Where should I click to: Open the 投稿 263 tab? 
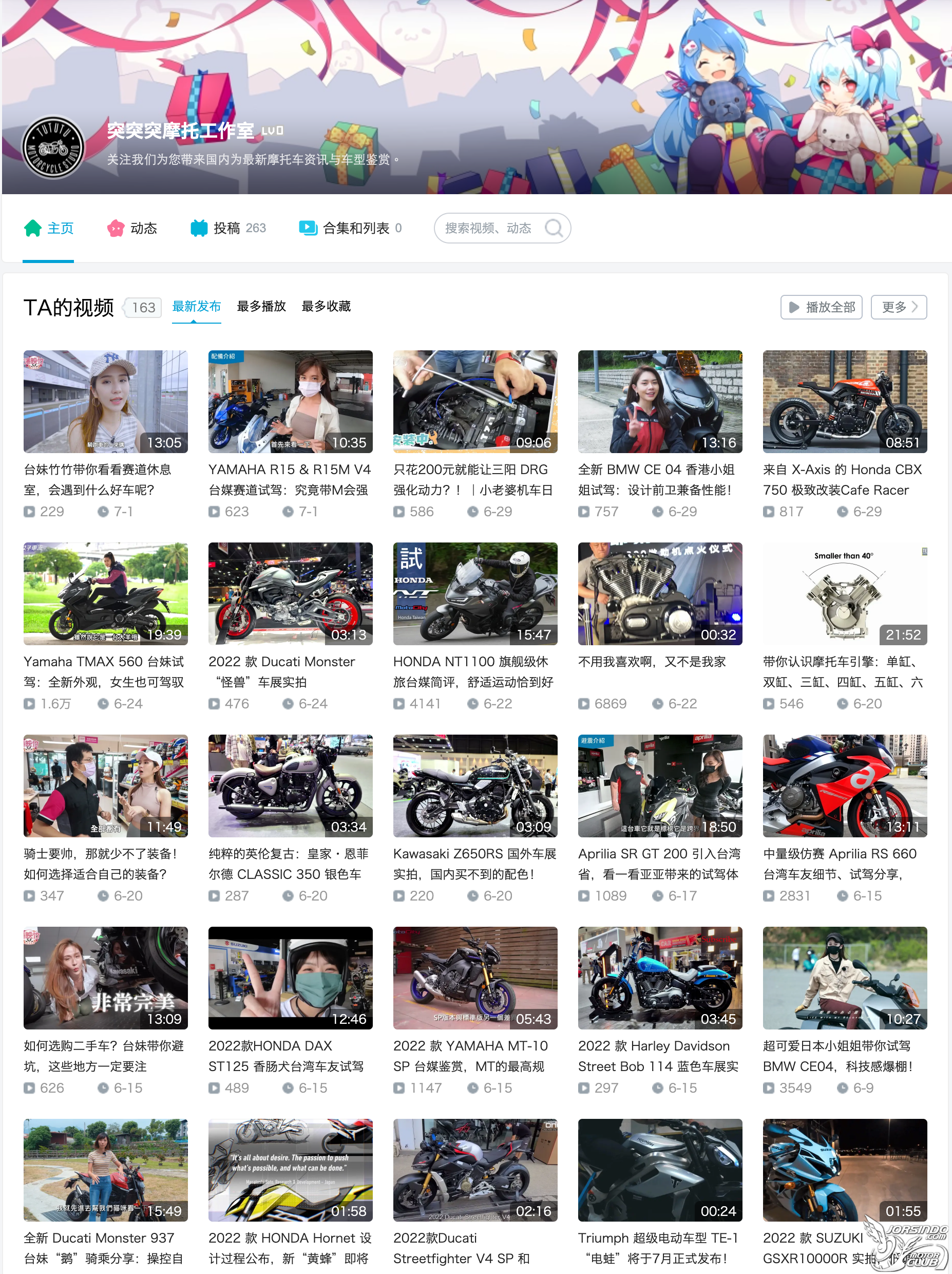228,229
